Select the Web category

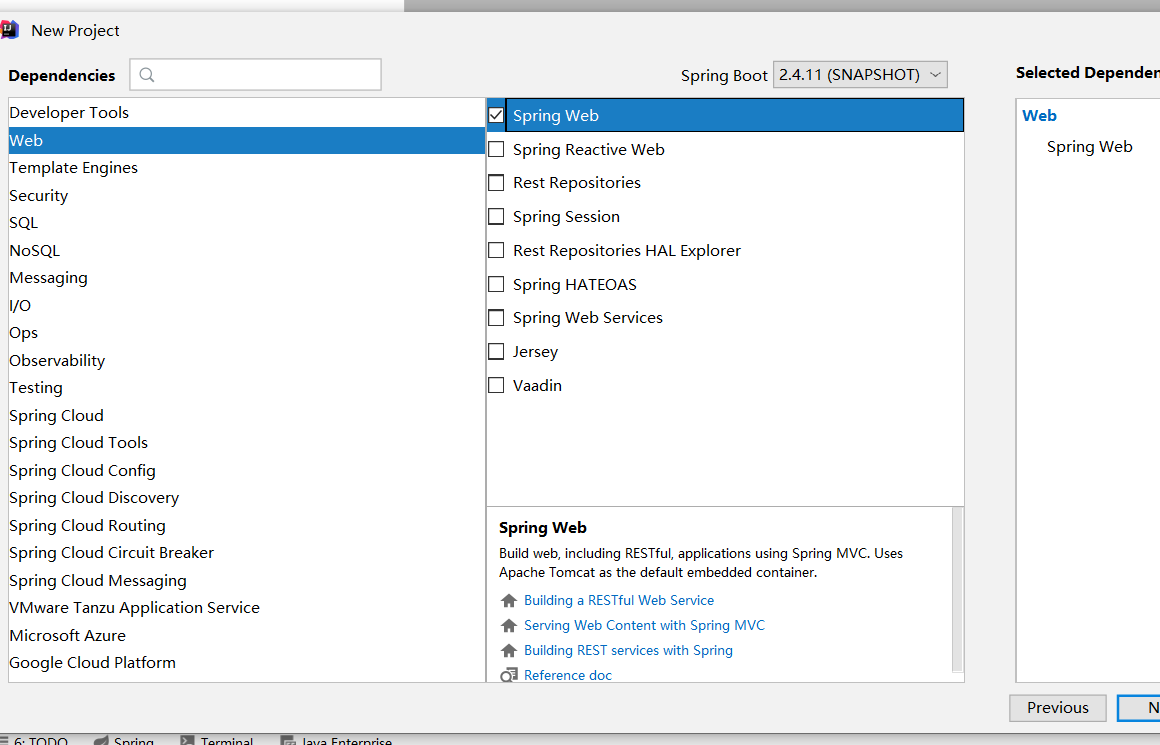point(246,141)
